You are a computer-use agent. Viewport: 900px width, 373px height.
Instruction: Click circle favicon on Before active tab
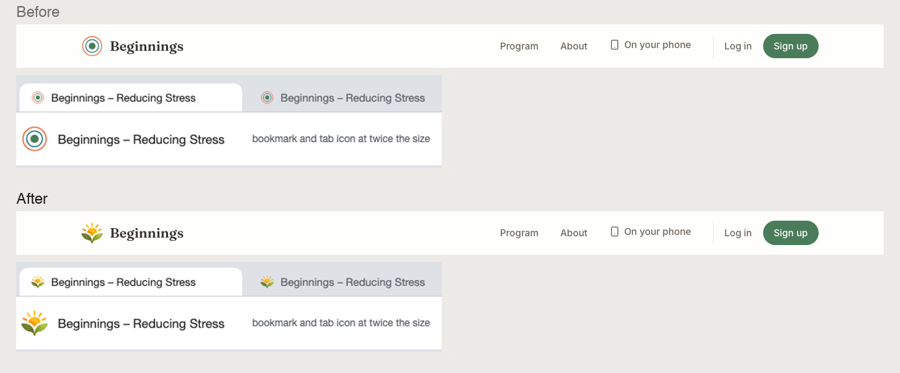[x=38, y=98]
